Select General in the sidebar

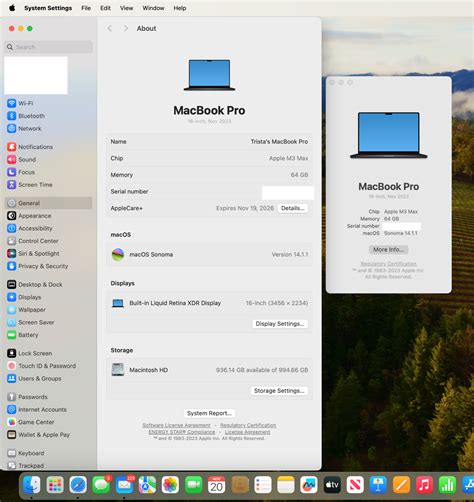point(48,203)
